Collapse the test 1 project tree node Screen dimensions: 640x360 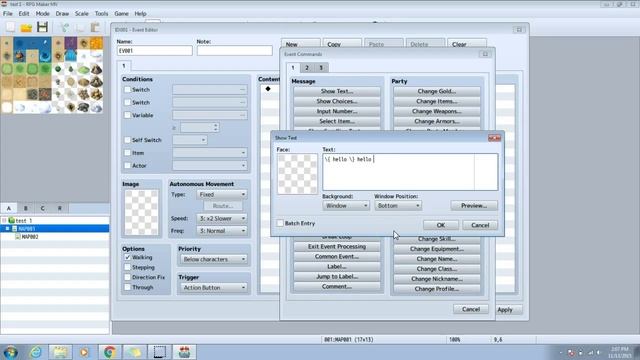[4, 220]
